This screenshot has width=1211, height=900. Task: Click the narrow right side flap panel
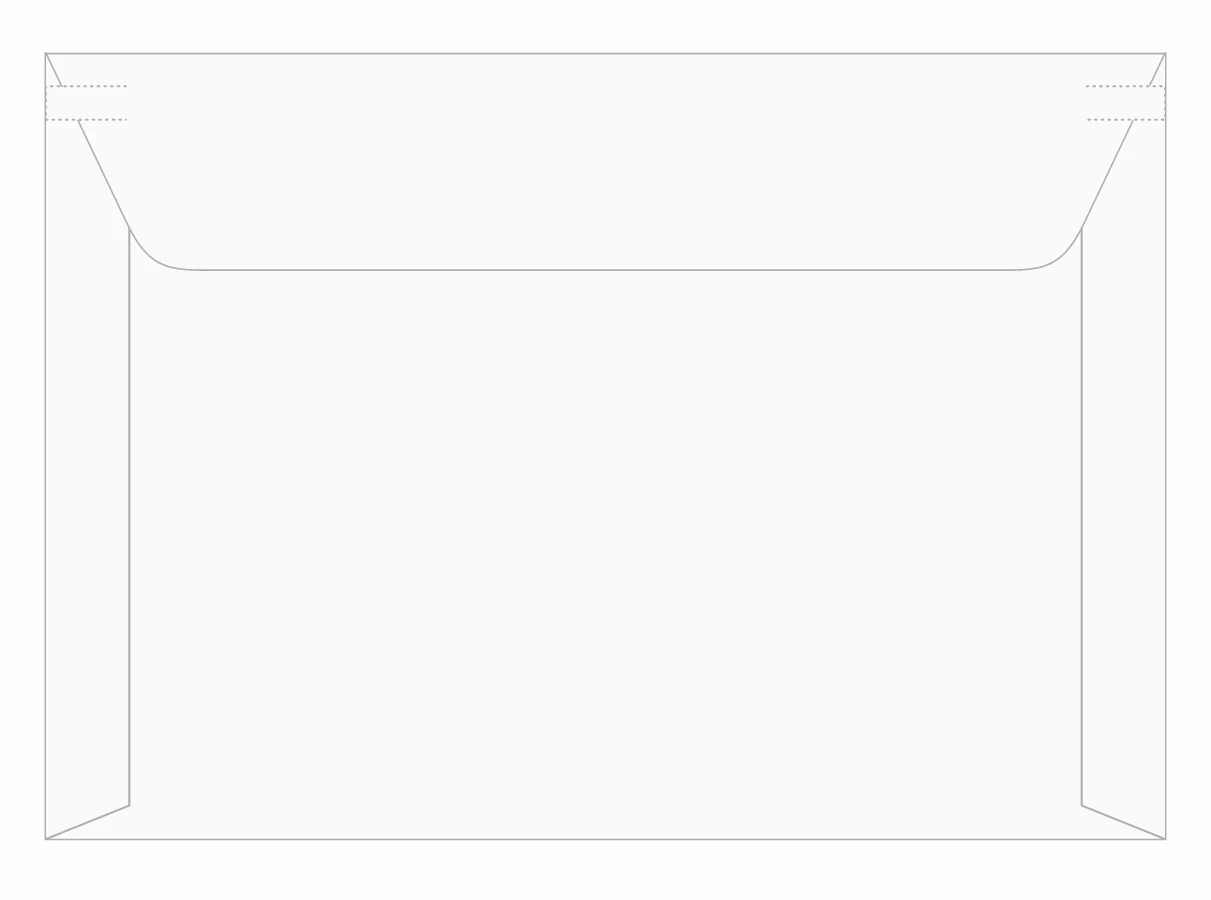(1123, 500)
